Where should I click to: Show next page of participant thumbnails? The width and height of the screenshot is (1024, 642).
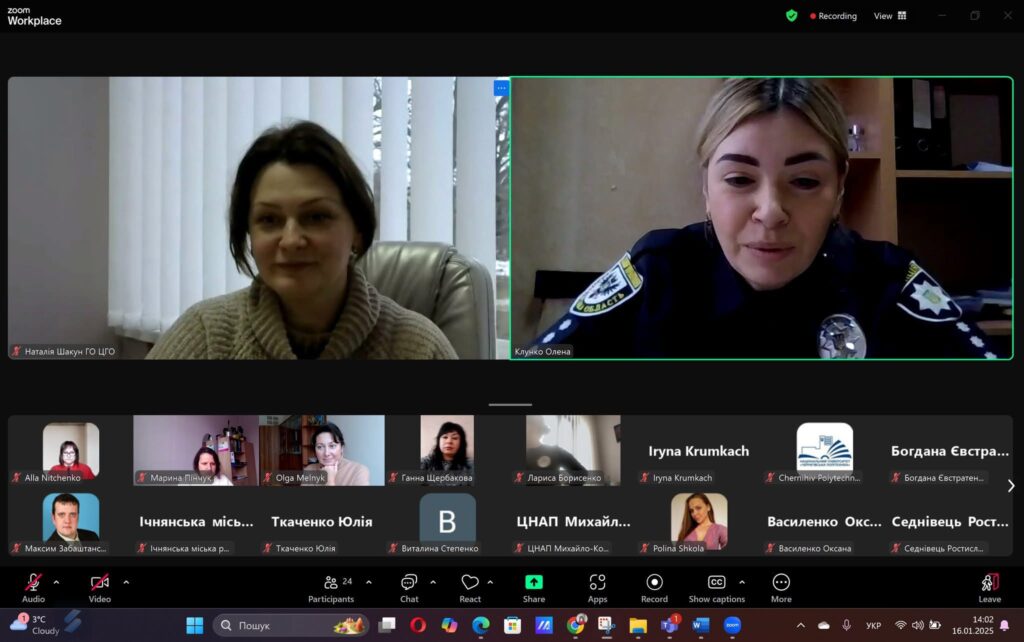pyautogui.click(x=1010, y=486)
